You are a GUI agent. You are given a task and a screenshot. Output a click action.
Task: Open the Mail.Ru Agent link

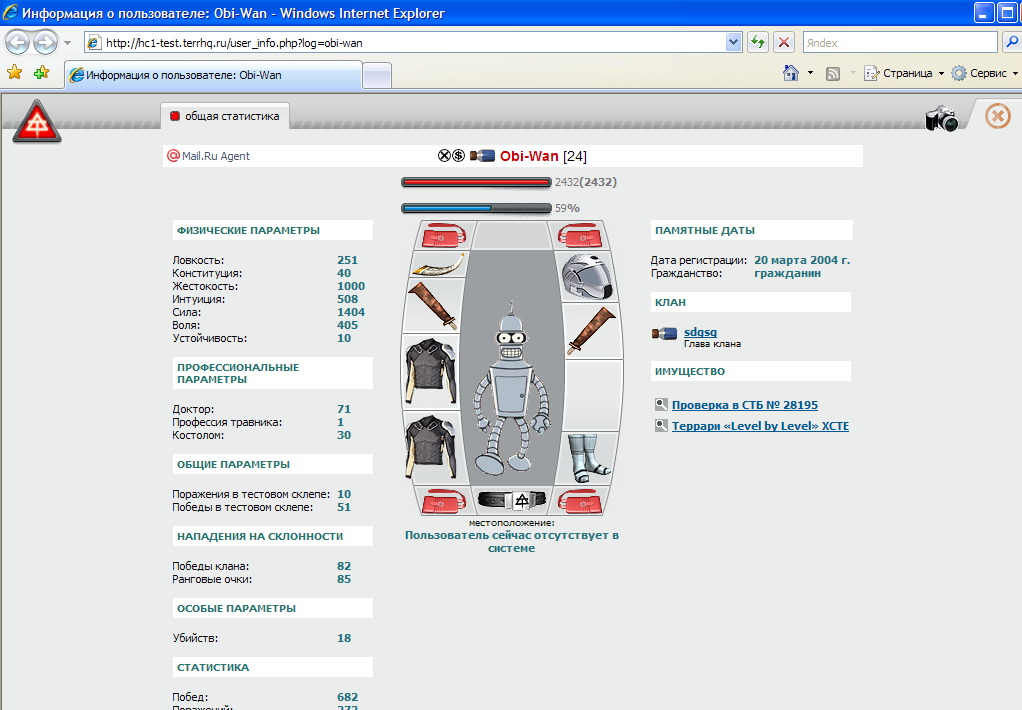tap(216, 156)
